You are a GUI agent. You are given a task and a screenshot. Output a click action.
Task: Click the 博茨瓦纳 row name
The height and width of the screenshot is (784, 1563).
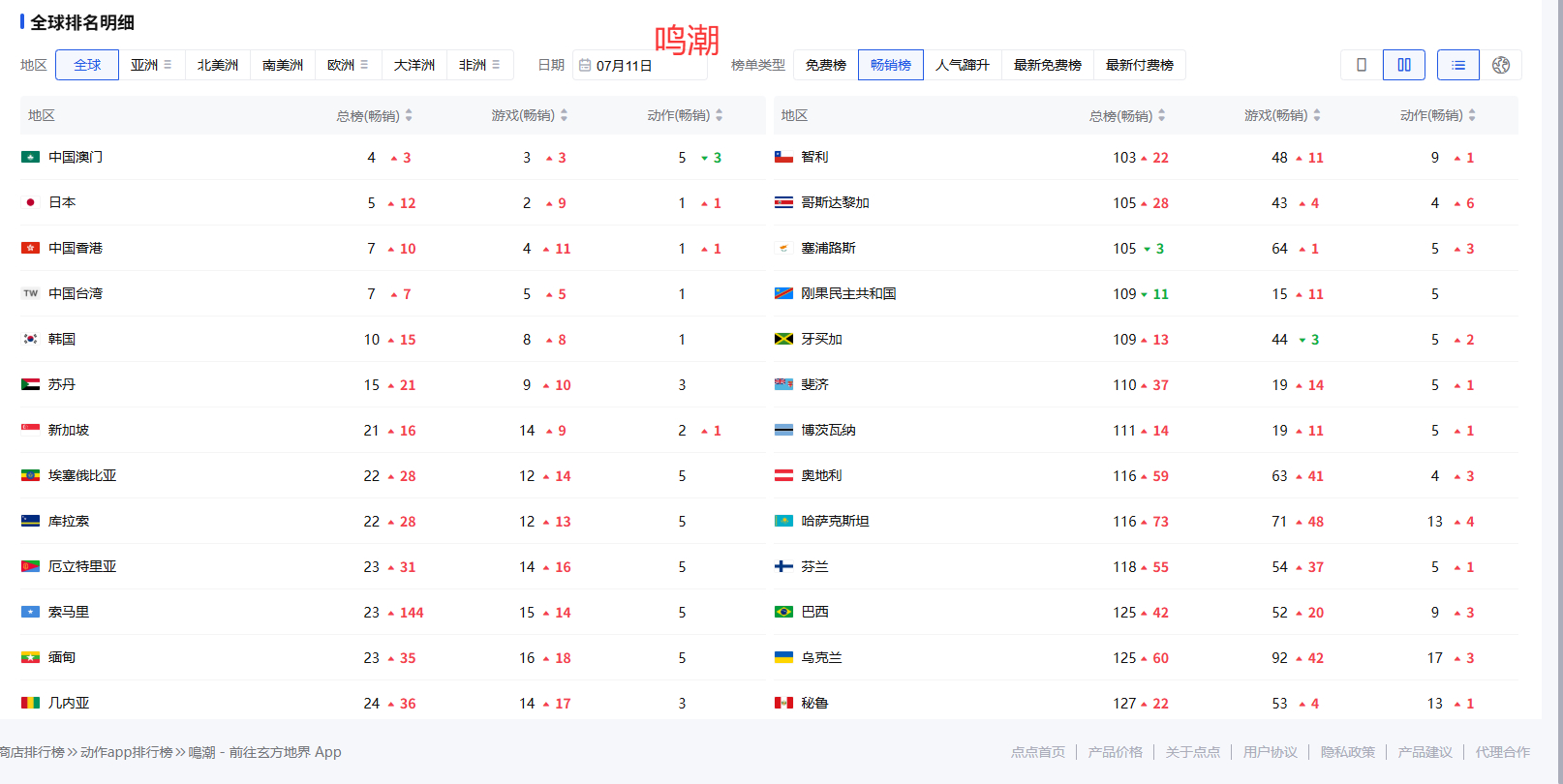829,430
